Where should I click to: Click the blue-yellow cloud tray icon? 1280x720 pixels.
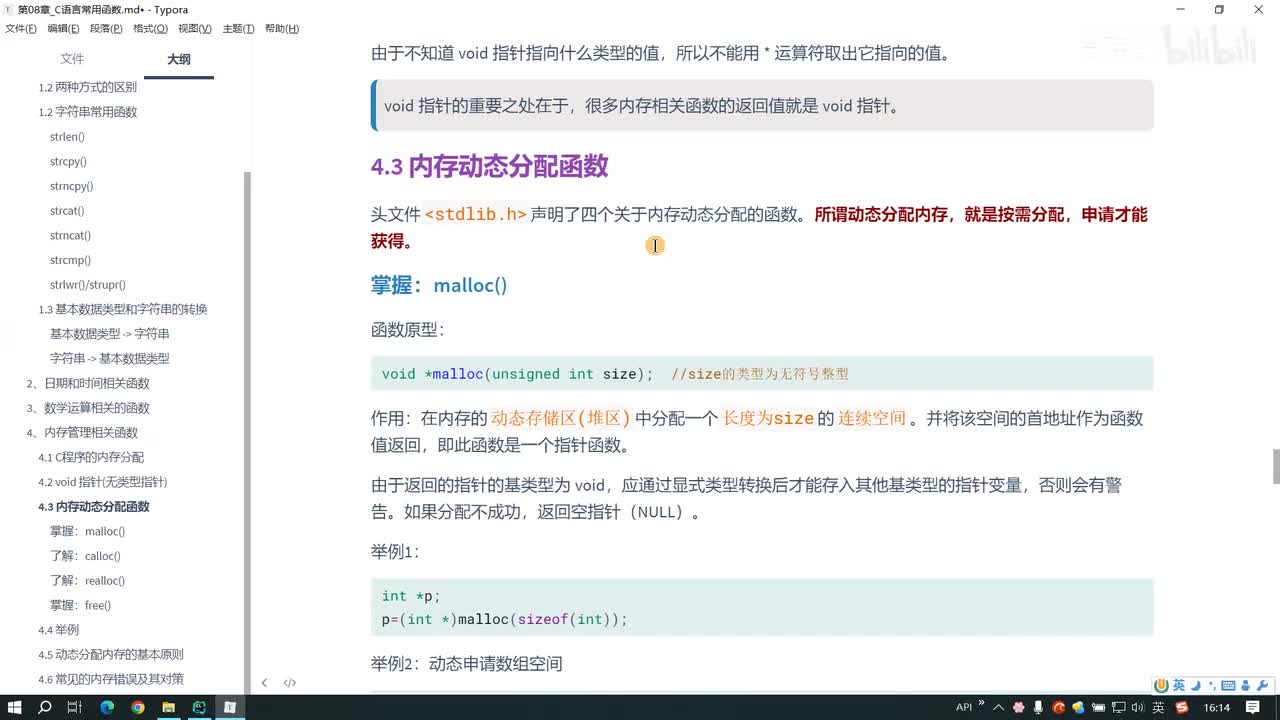pyautogui.click(x=1078, y=707)
